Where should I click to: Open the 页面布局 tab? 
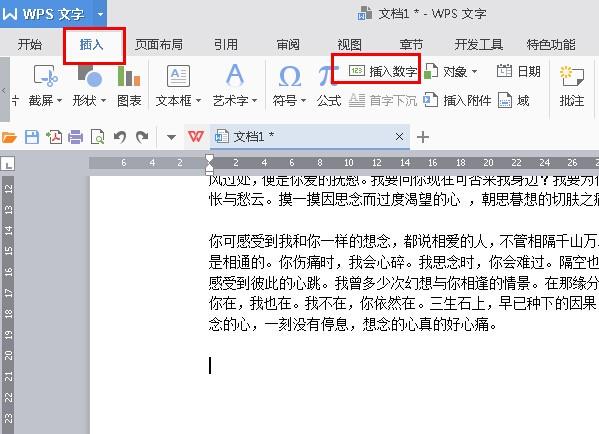[159, 45]
